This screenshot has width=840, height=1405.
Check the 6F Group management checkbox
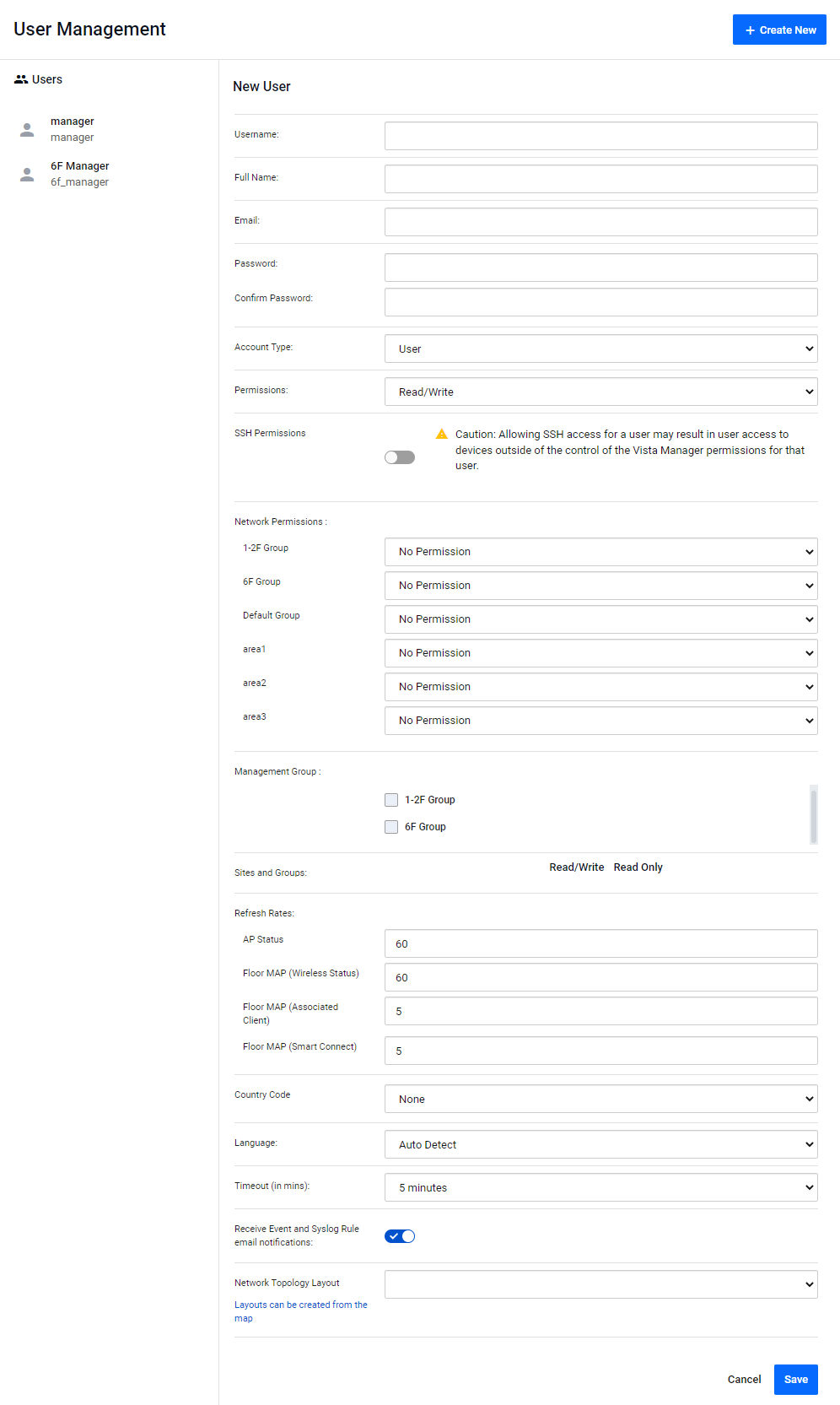click(x=391, y=827)
